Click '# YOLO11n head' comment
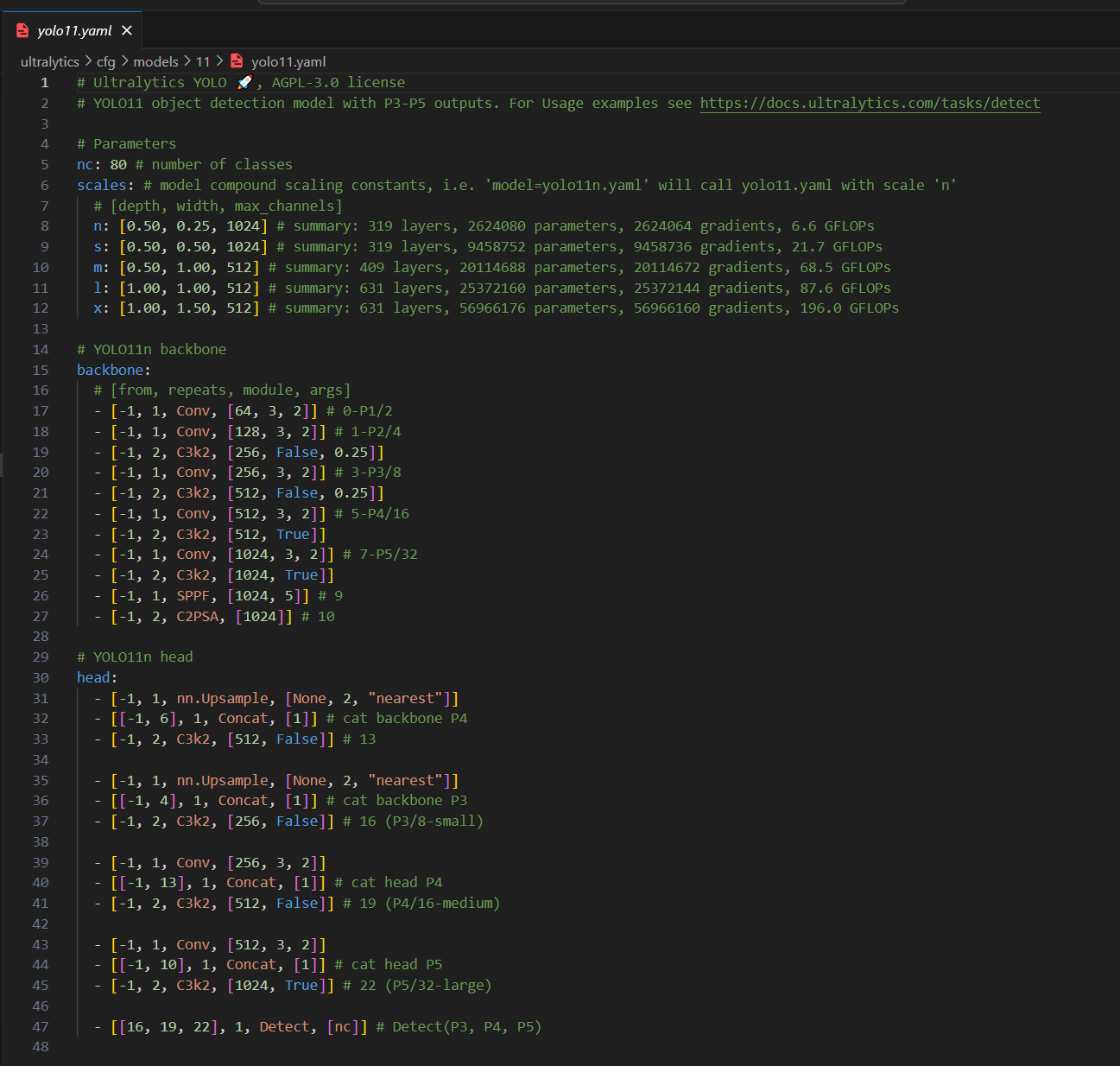Screen dimensions: 1120x1066 (x=135, y=657)
